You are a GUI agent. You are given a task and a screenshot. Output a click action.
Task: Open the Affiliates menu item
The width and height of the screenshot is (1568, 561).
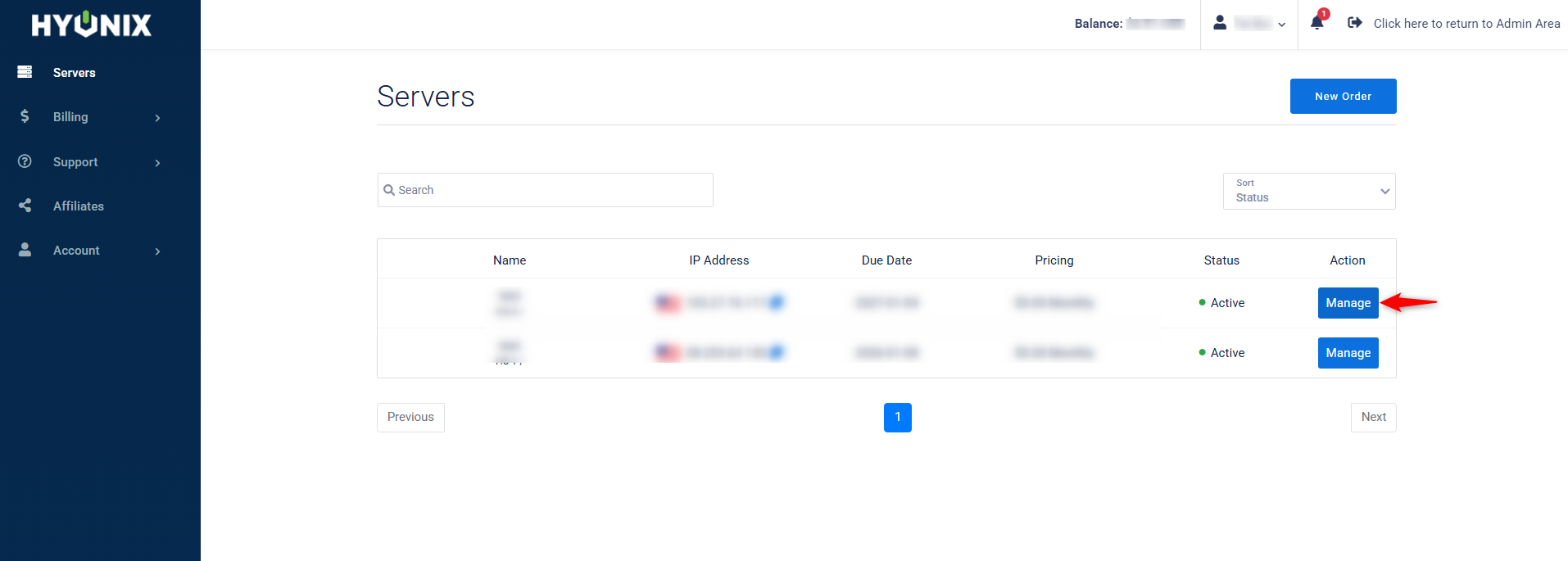click(79, 206)
